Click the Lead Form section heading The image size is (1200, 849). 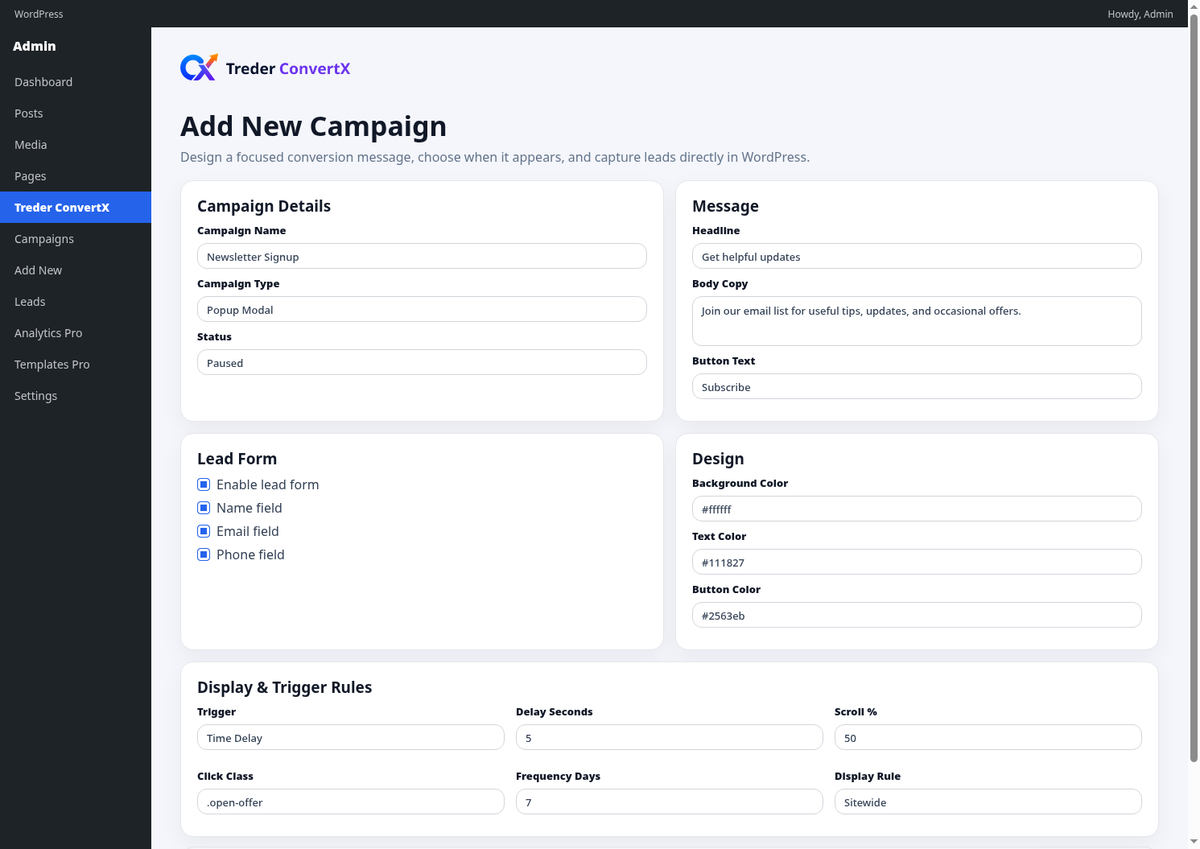coord(237,459)
